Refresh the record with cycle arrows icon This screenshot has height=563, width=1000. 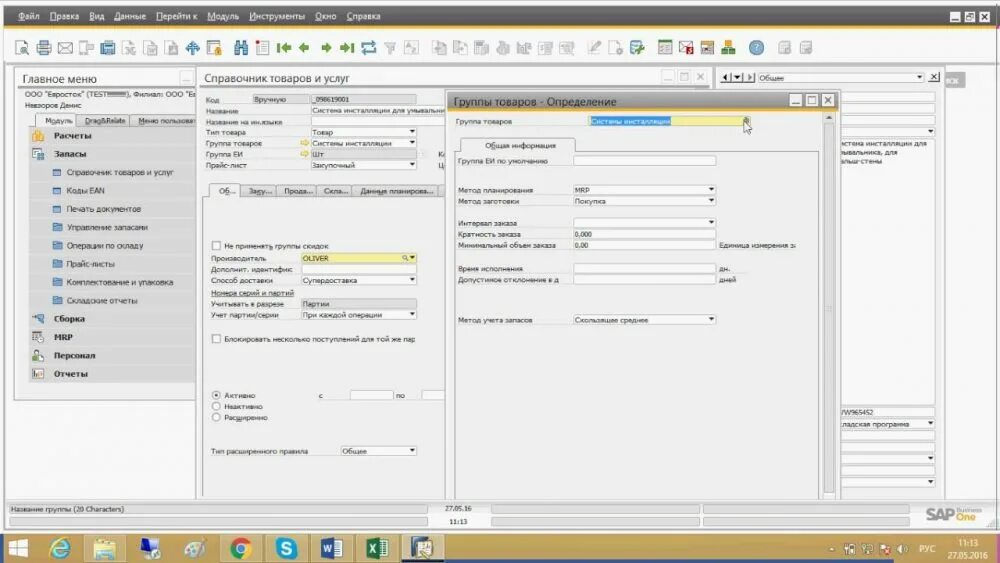[369, 48]
